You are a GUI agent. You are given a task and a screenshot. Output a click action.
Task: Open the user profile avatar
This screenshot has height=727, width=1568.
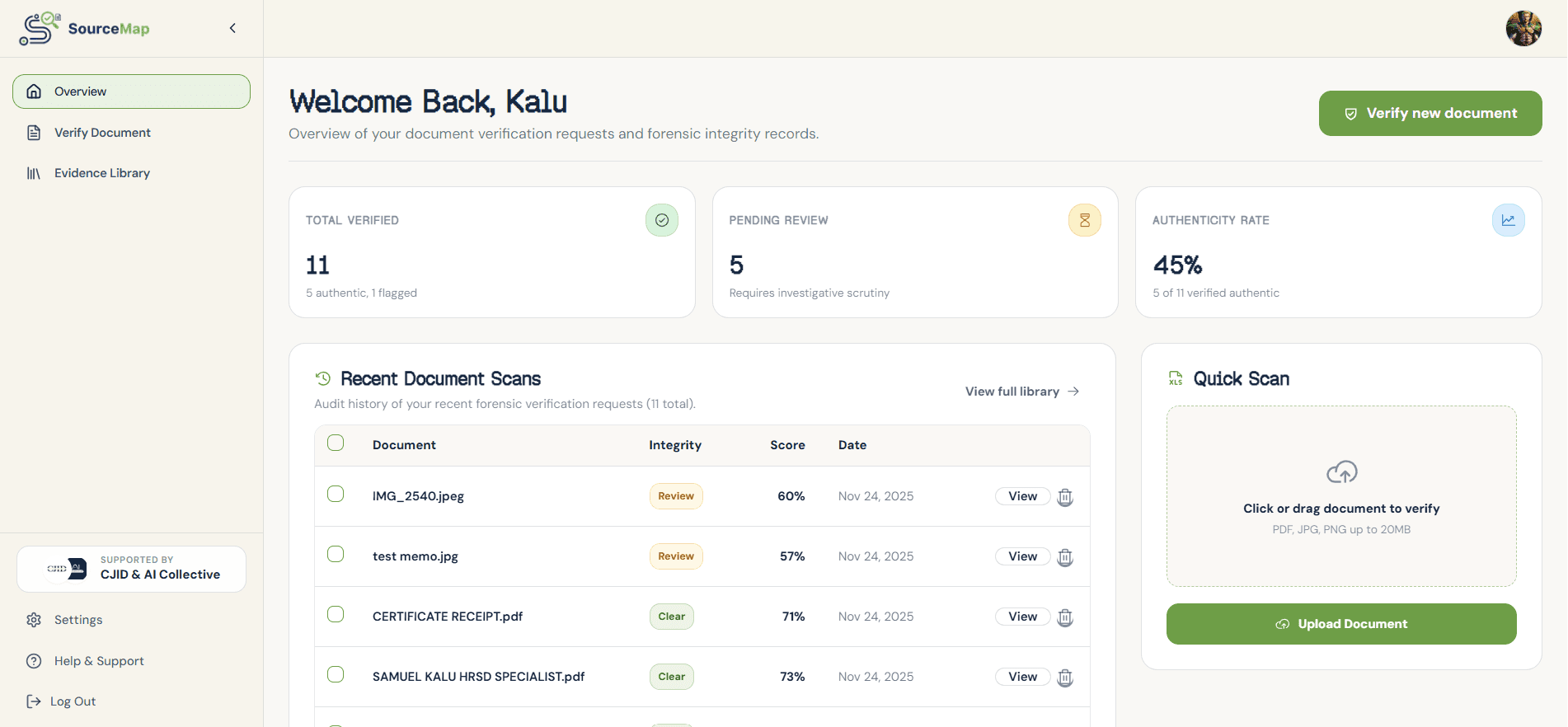click(x=1523, y=29)
